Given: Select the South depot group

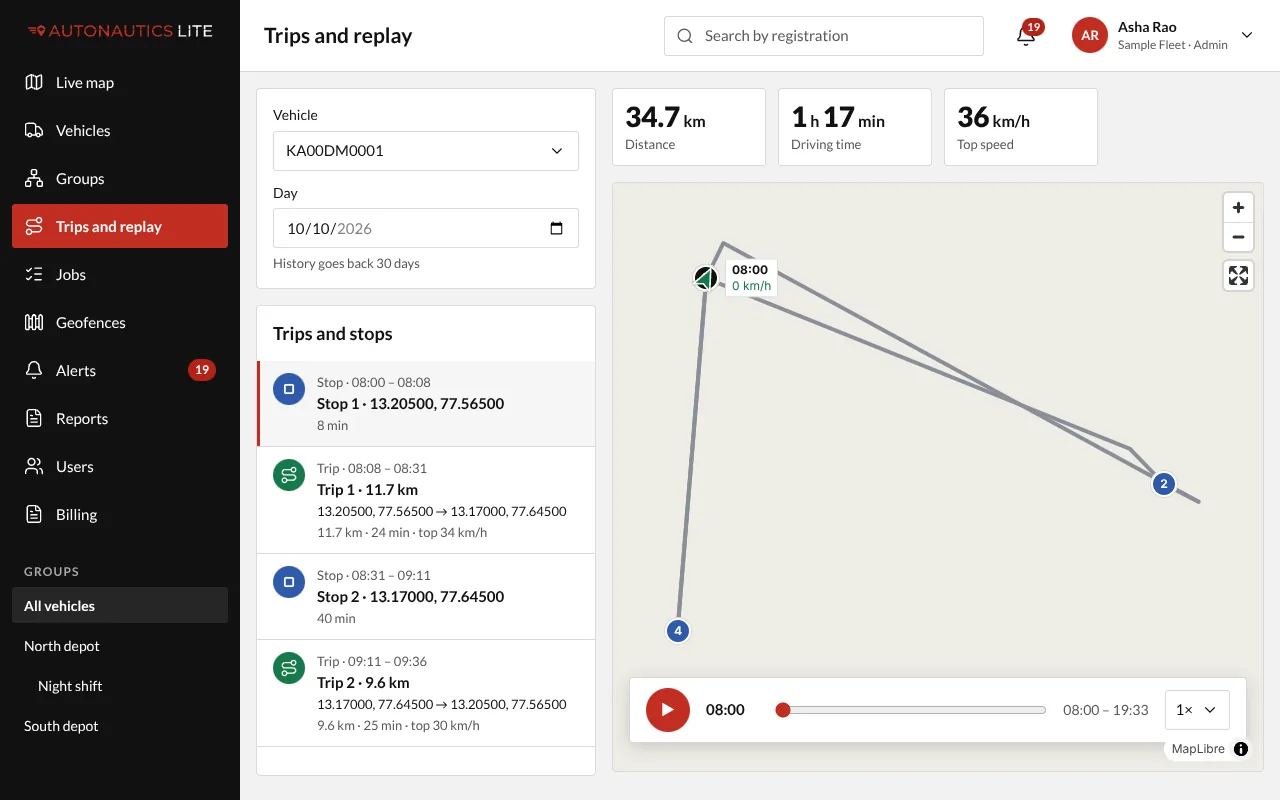Looking at the screenshot, I should (x=120, y=726).
